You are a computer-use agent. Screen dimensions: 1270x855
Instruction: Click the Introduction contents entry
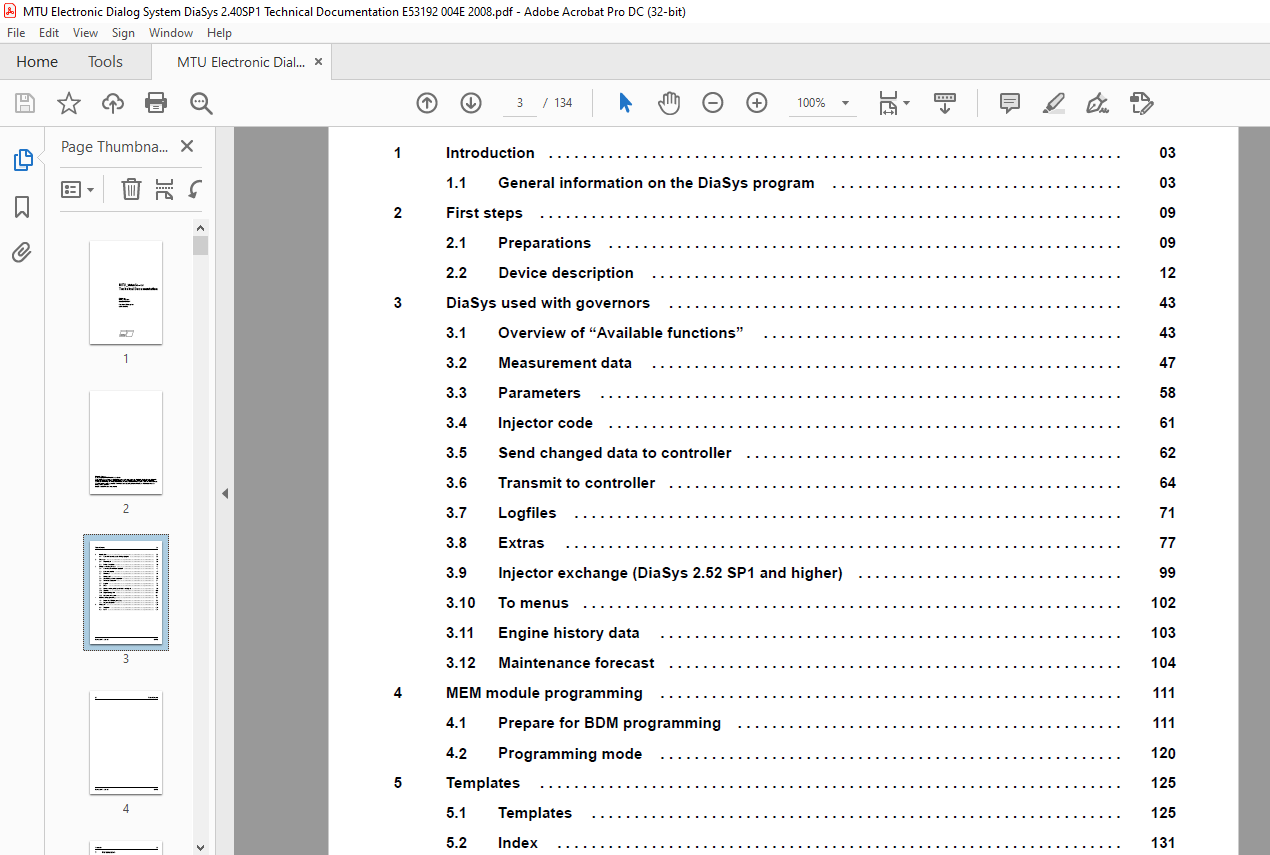pyautogui.click(x=490, y=153)
